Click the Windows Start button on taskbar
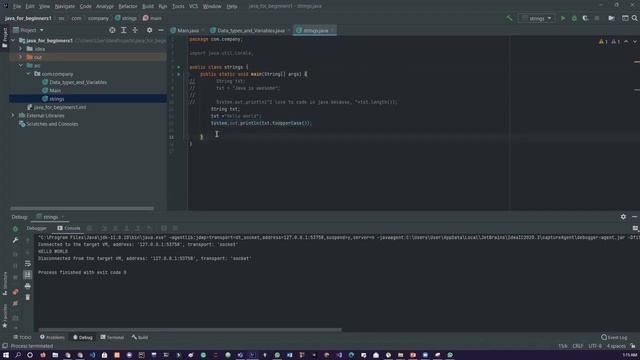 pos(5,356)
